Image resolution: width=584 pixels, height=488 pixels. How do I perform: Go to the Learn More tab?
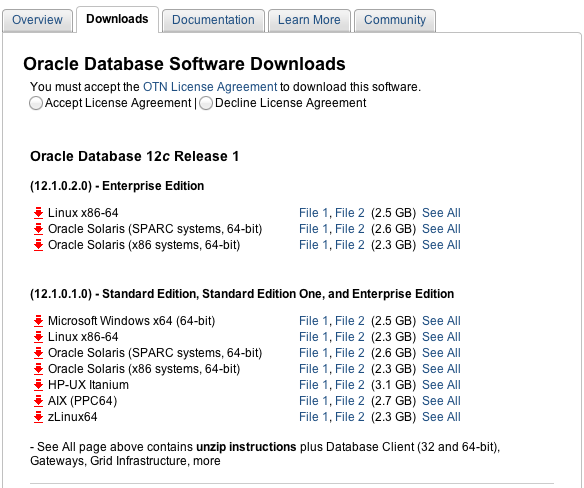[309, 20]
